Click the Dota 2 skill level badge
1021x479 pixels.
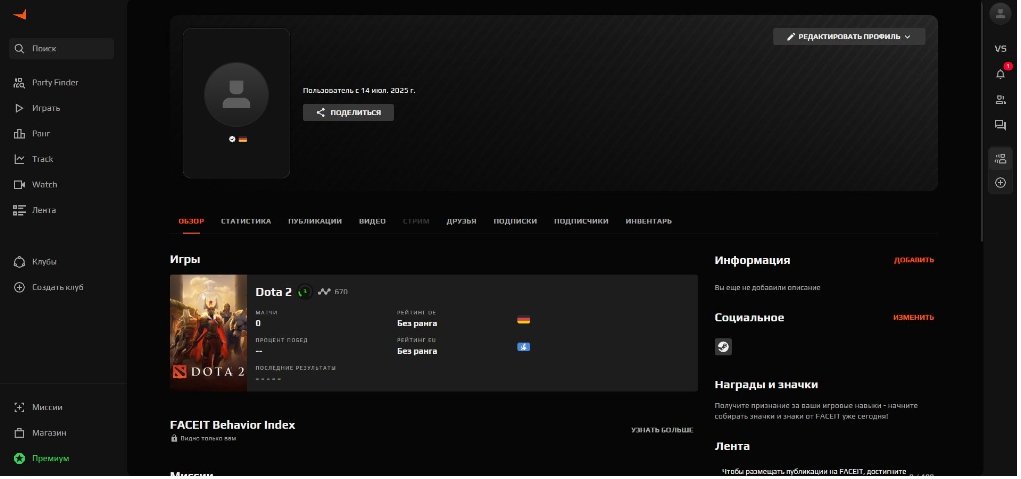tap(304, 292)
